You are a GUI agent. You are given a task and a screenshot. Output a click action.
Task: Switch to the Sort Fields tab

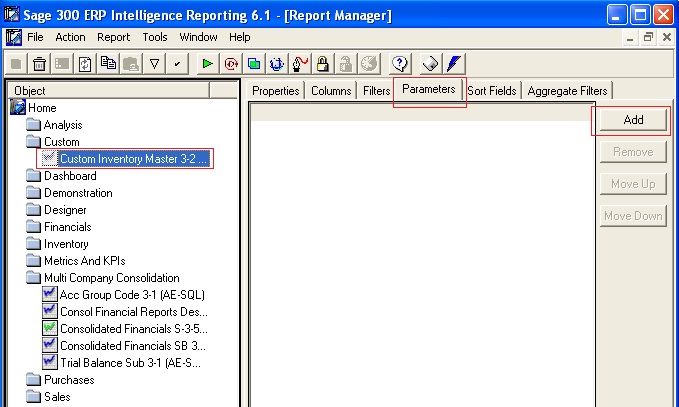point(492,91)
